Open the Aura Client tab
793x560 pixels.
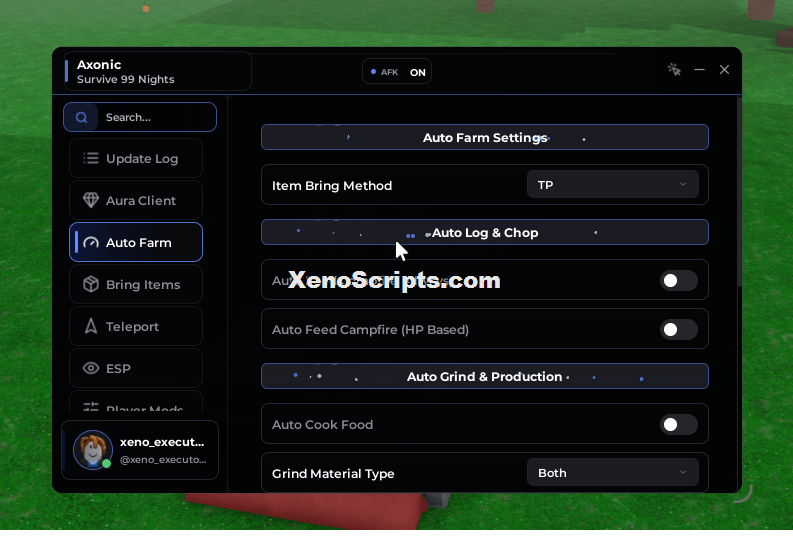pos(136,200)
